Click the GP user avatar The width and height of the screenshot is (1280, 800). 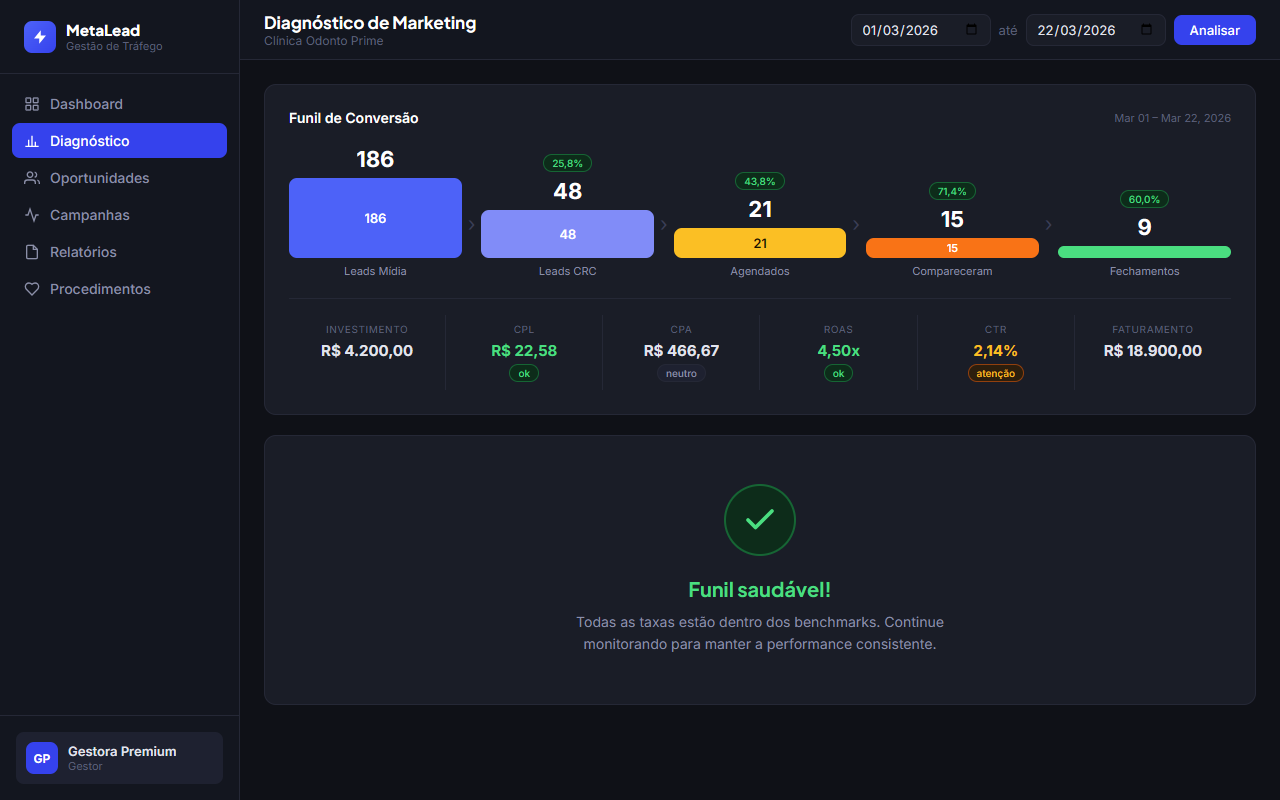click(x=42, y=758)
